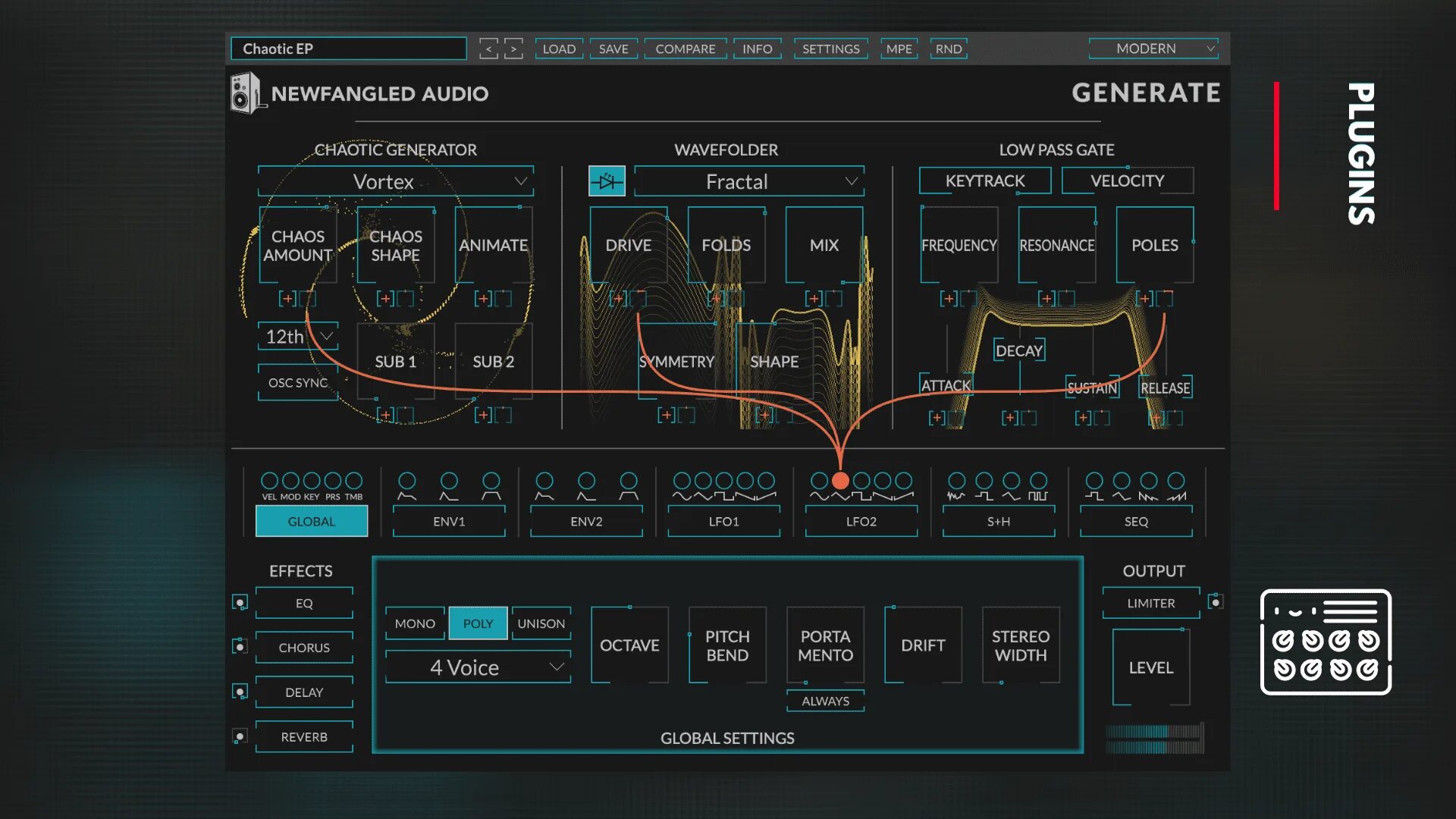
Task: Switch to the ENV1 tab
Action: [449, 522]
